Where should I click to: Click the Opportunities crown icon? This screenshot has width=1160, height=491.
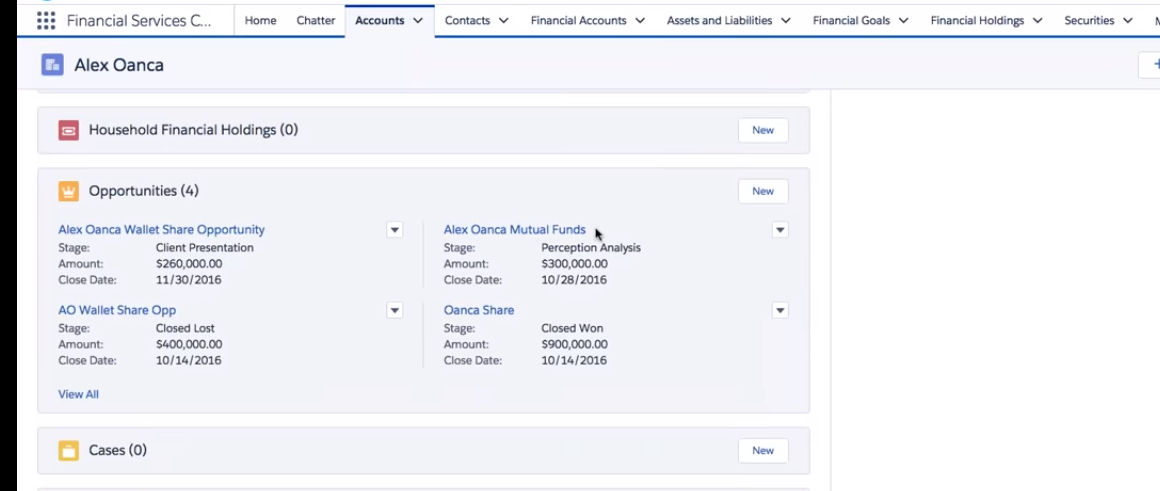point(69,192)
